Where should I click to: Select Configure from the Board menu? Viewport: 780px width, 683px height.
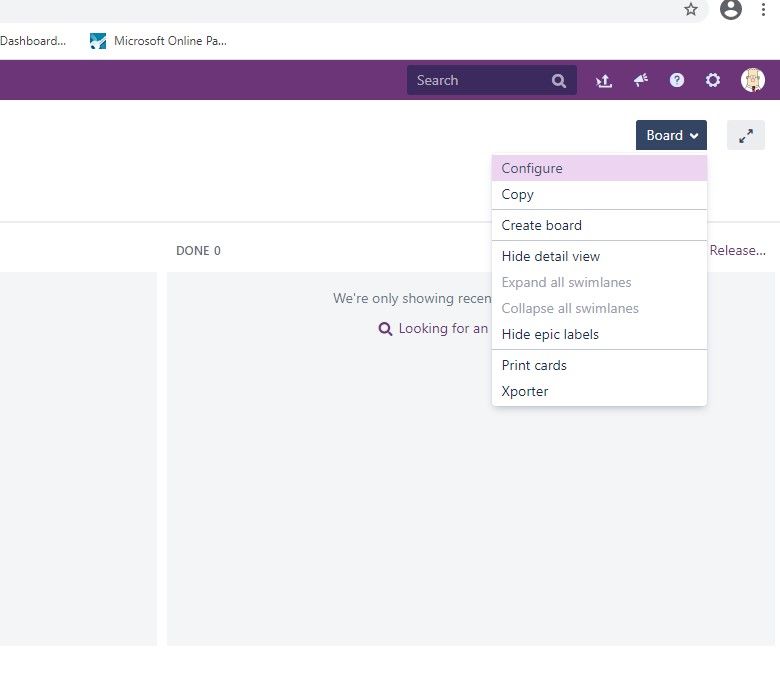coord(599,168)
